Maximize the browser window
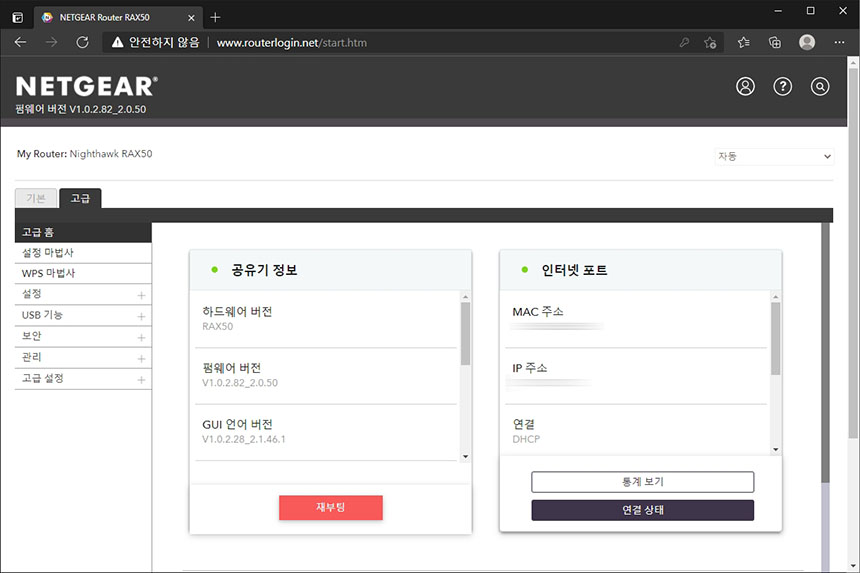This screenshot has height=573, width=860. point(810,11)
